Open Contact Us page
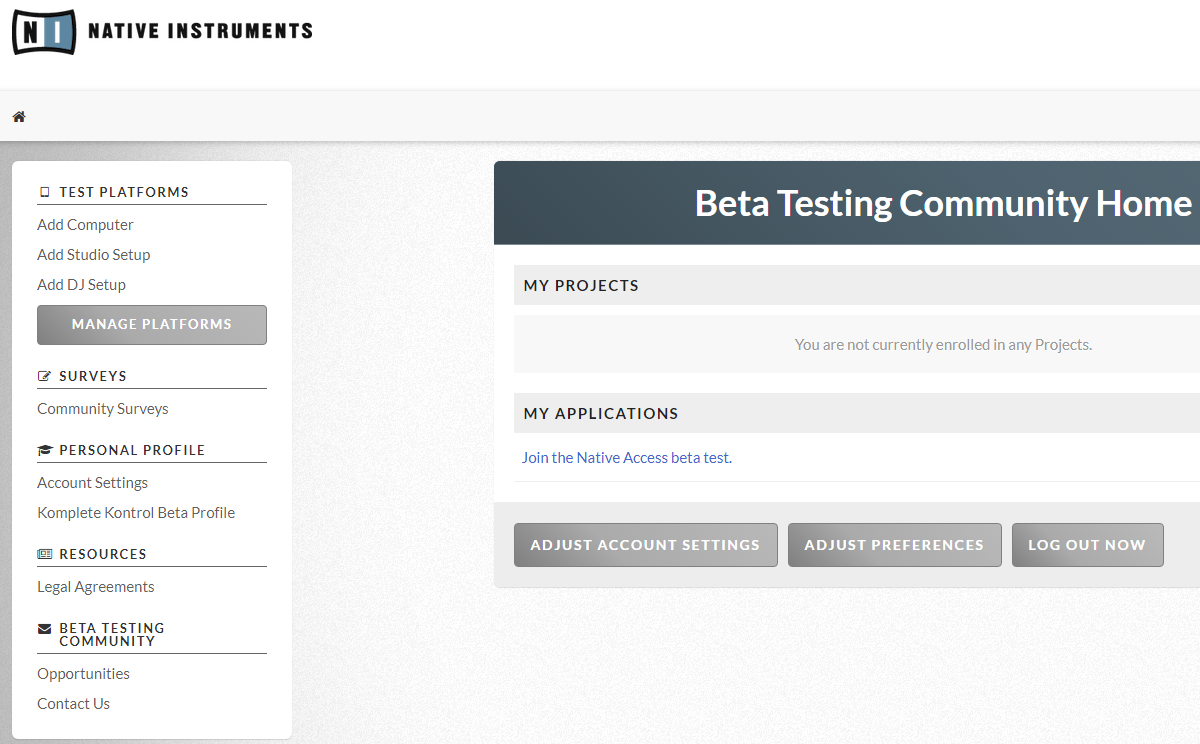1200x744 pixels. point(74,704)
